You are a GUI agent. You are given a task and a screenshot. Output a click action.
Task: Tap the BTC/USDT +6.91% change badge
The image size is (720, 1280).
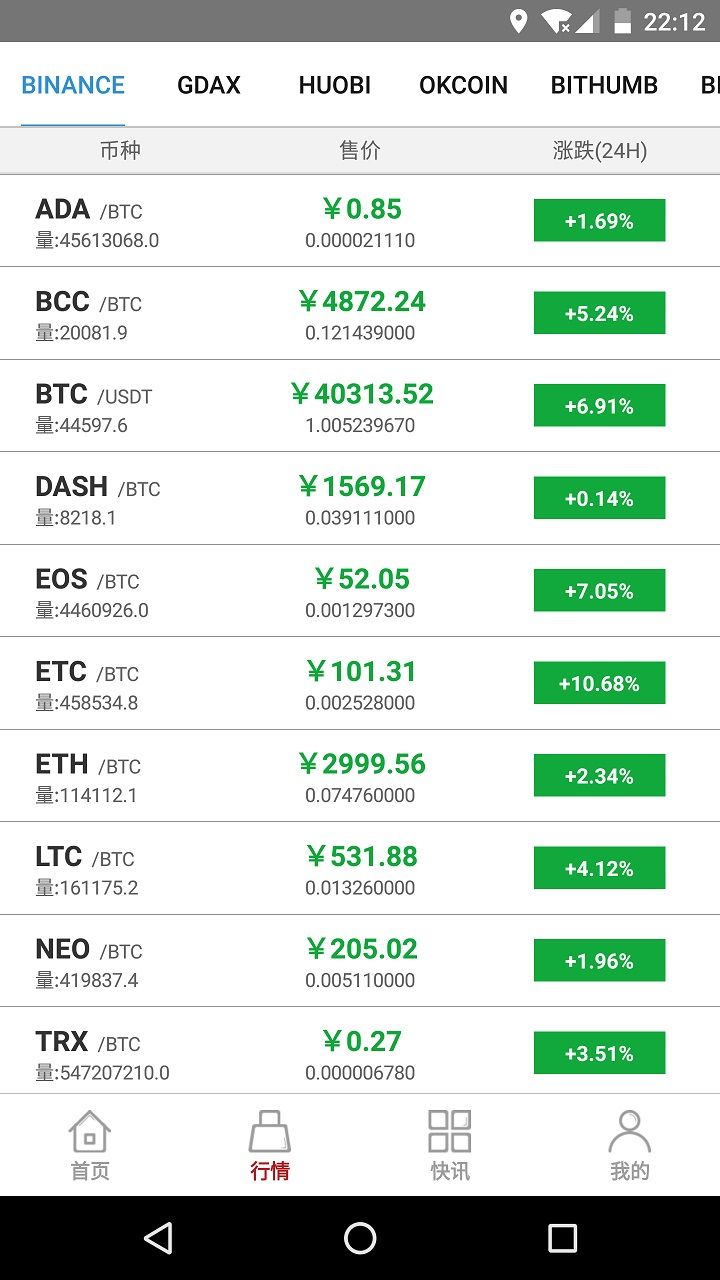point(599,406)
